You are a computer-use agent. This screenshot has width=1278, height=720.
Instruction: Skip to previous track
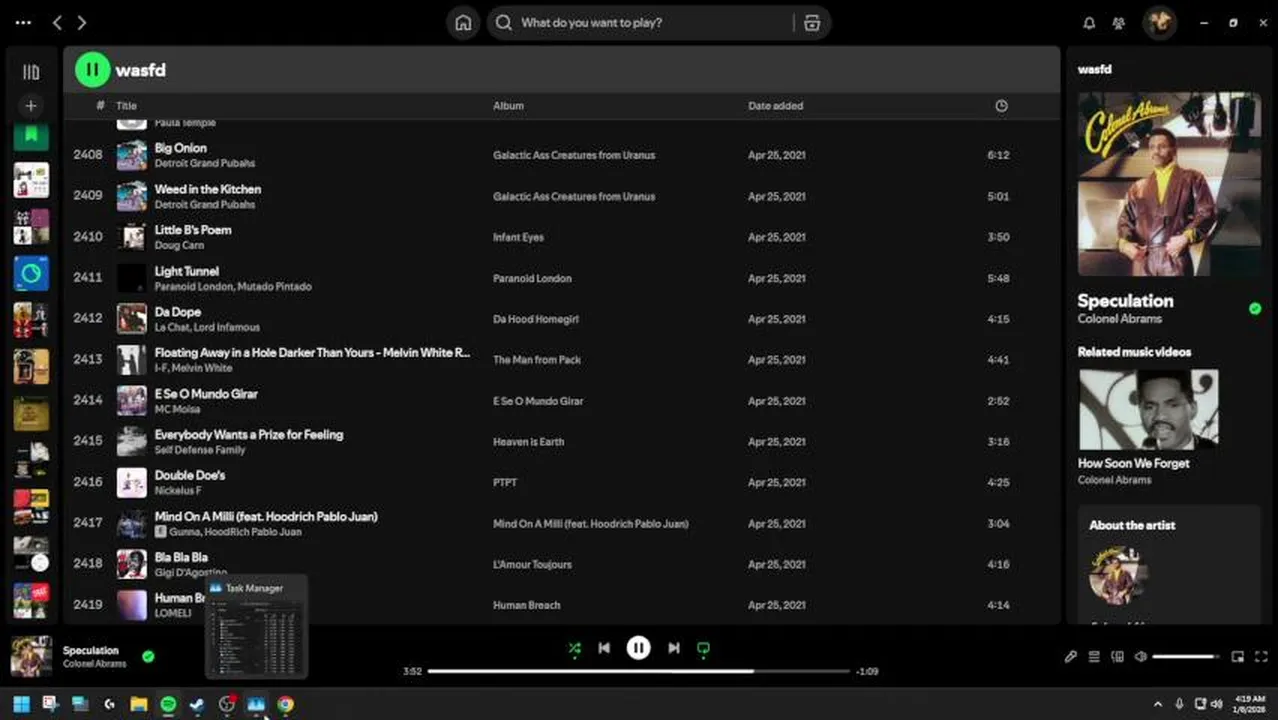[604, 648]
